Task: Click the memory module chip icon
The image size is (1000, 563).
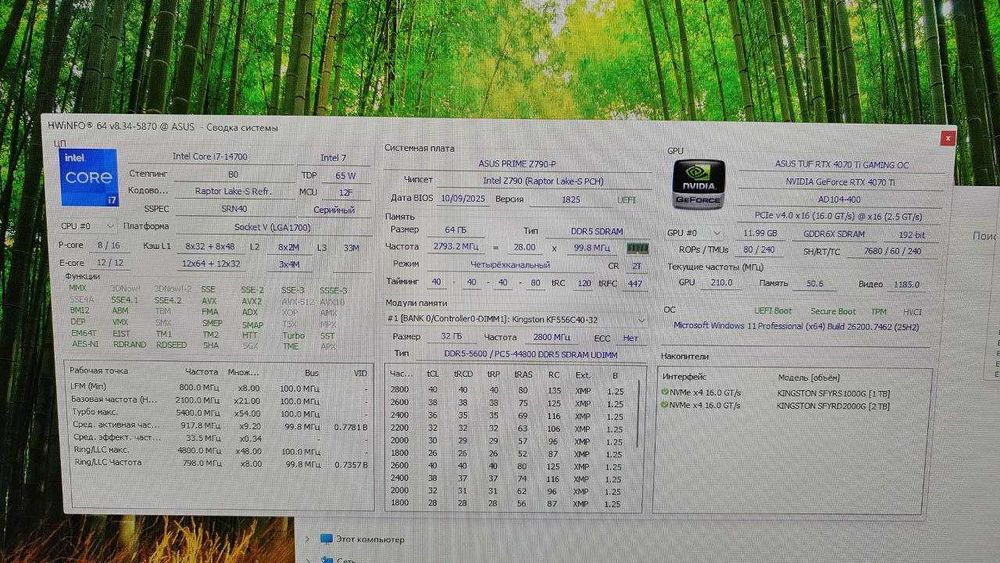Action: [x=636, y=248]
